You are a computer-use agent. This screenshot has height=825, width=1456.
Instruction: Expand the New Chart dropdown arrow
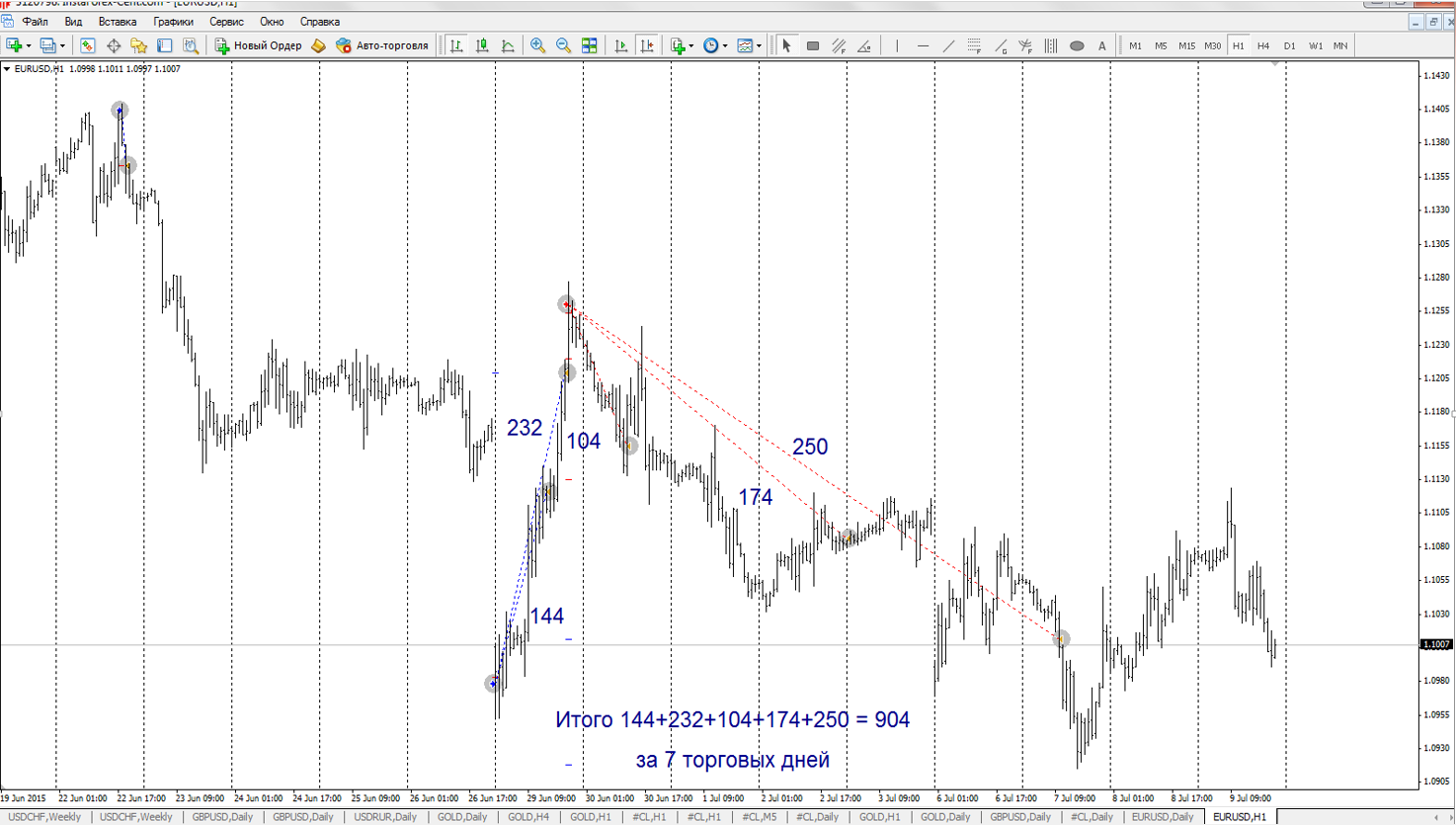tap(28, 45)
